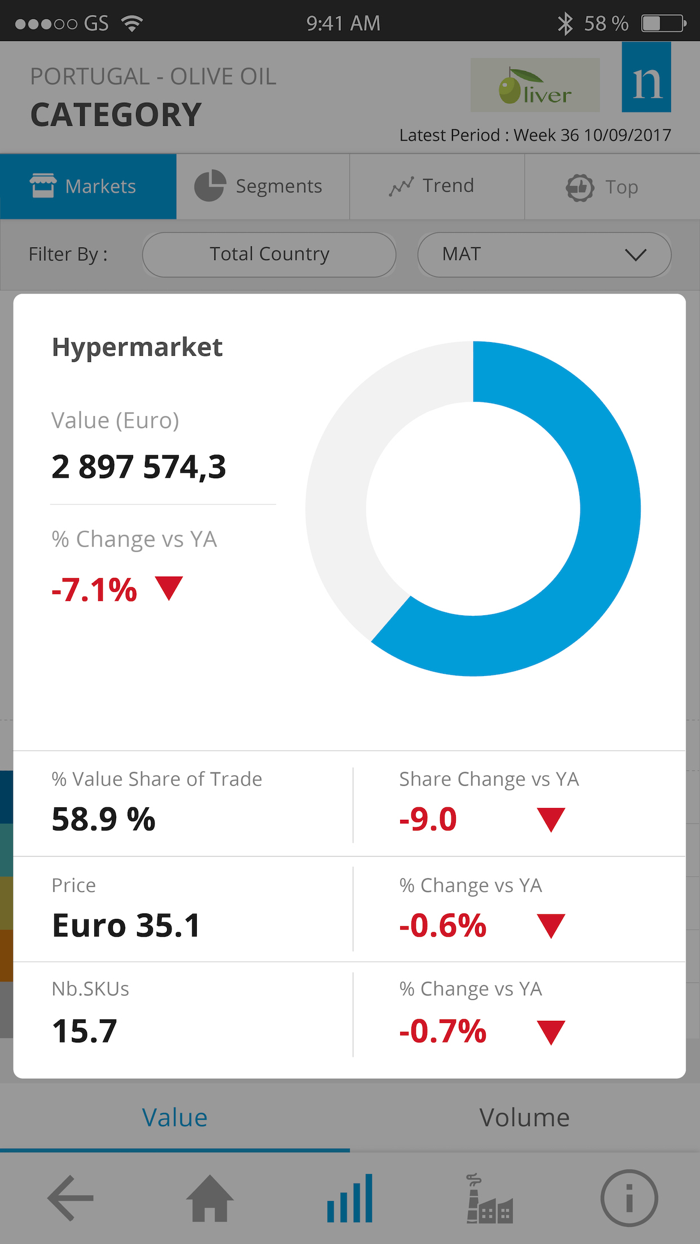This screenshot has width=700, height=1244.
Task: Select the Top badge icon
Action: [x=580, y=186]
